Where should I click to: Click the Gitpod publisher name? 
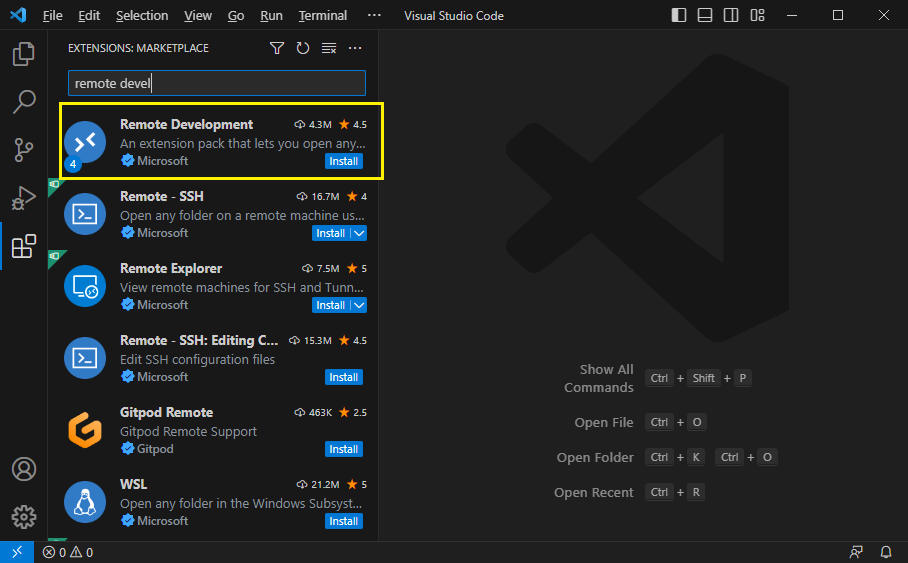tap(155, 449)
